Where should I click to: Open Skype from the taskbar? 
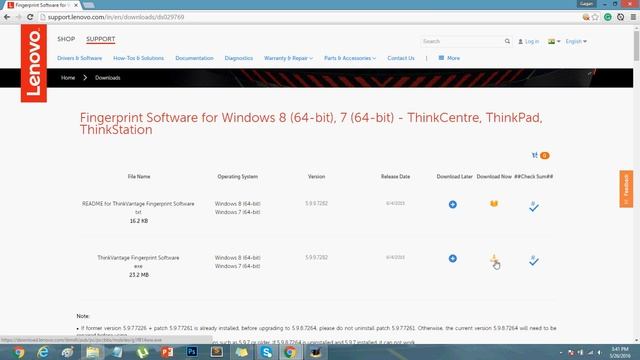click(266, 352)
